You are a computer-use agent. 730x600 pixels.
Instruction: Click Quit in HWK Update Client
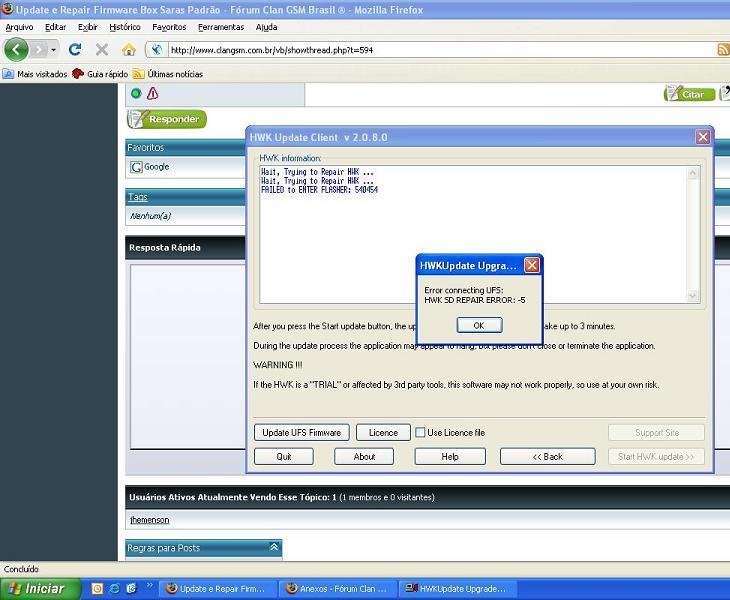point(284,457)
